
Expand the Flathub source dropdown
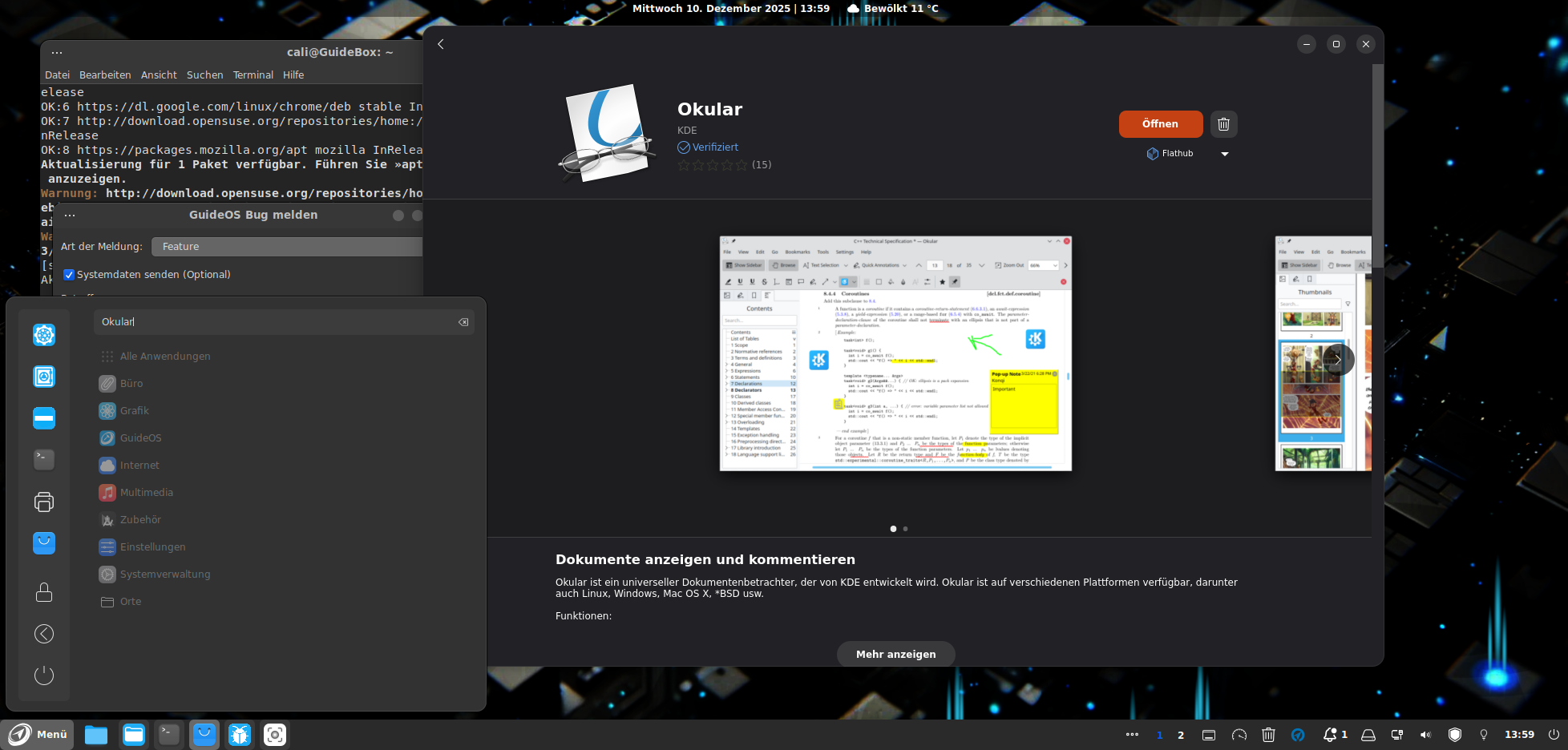(x=1224, y=154)
